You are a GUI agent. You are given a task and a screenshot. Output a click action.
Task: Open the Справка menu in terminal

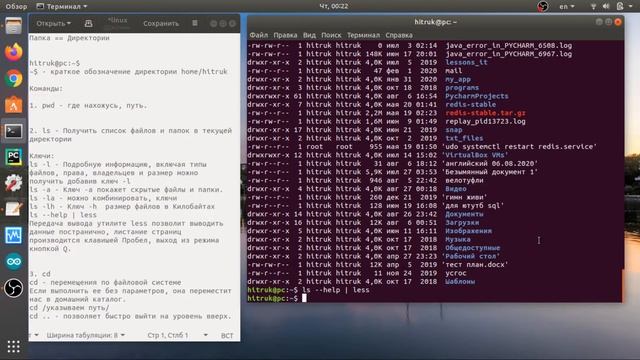click(399, 35)
